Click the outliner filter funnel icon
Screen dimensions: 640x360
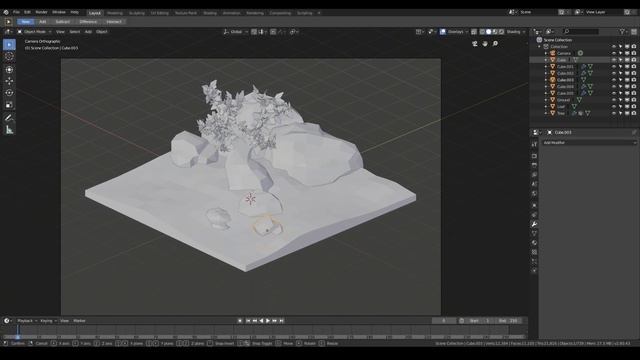pos(622,31)
